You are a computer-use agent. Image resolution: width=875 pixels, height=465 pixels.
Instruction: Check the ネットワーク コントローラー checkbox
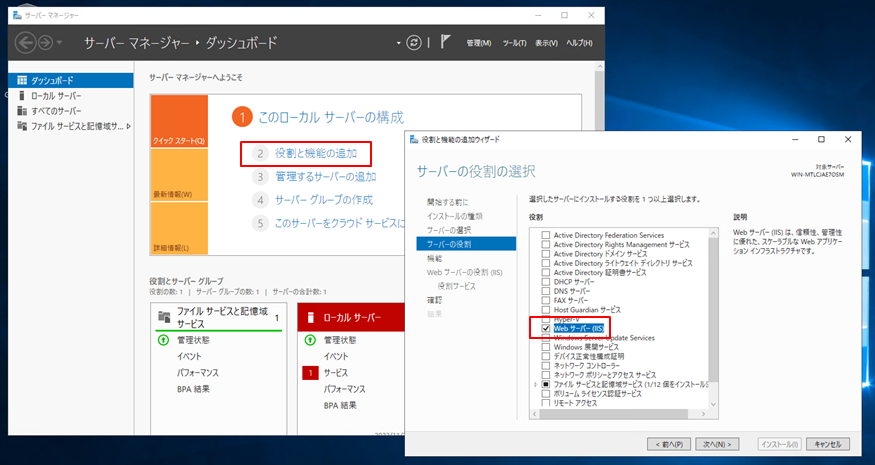point(546,366)
